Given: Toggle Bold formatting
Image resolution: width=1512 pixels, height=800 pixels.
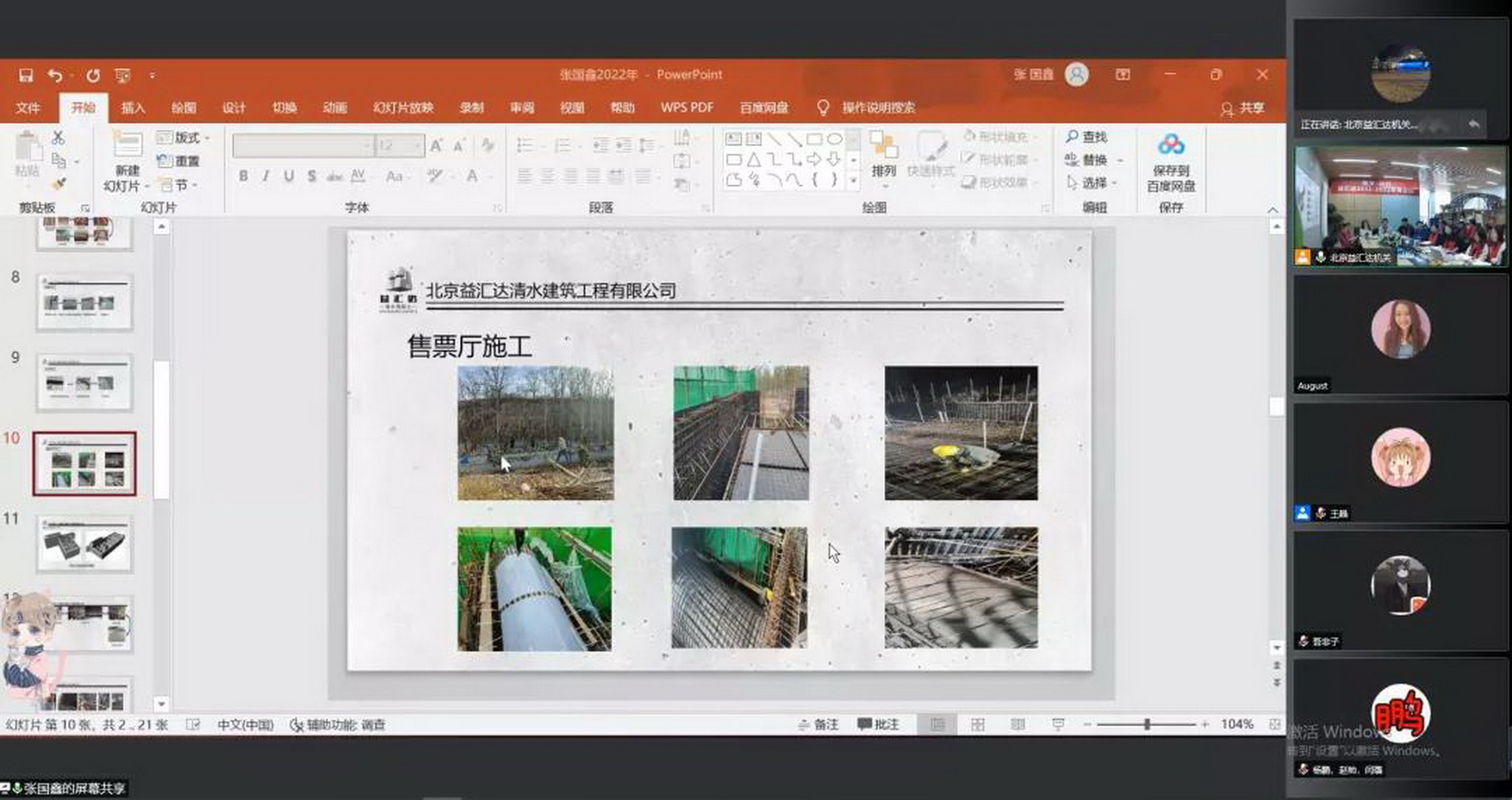Looking at the screenshot, I should click(x=243, y=177).
